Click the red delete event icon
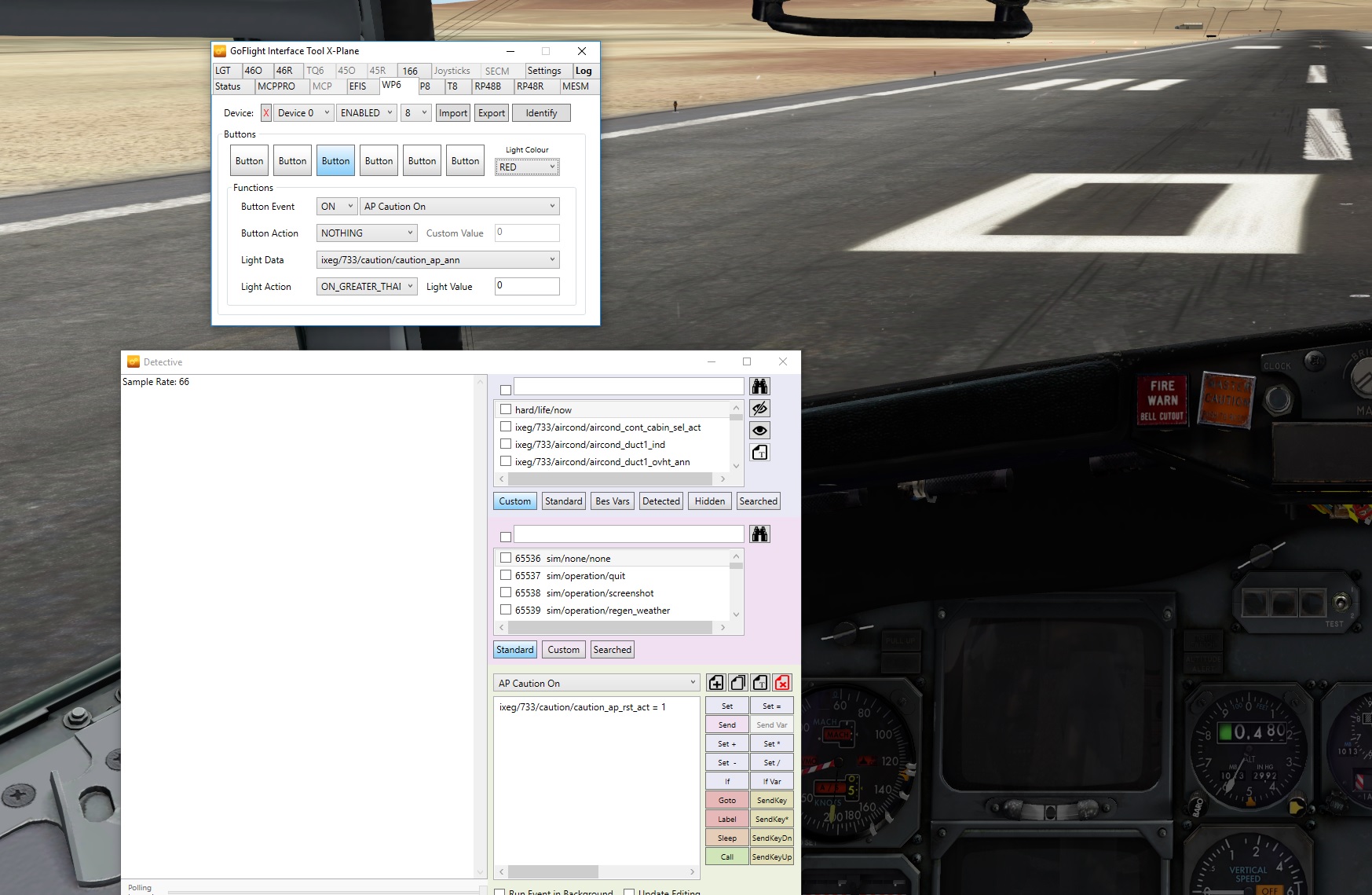The width and height of the screenshot is (1372, 895). pyautogui.click(x=781, y=683)
